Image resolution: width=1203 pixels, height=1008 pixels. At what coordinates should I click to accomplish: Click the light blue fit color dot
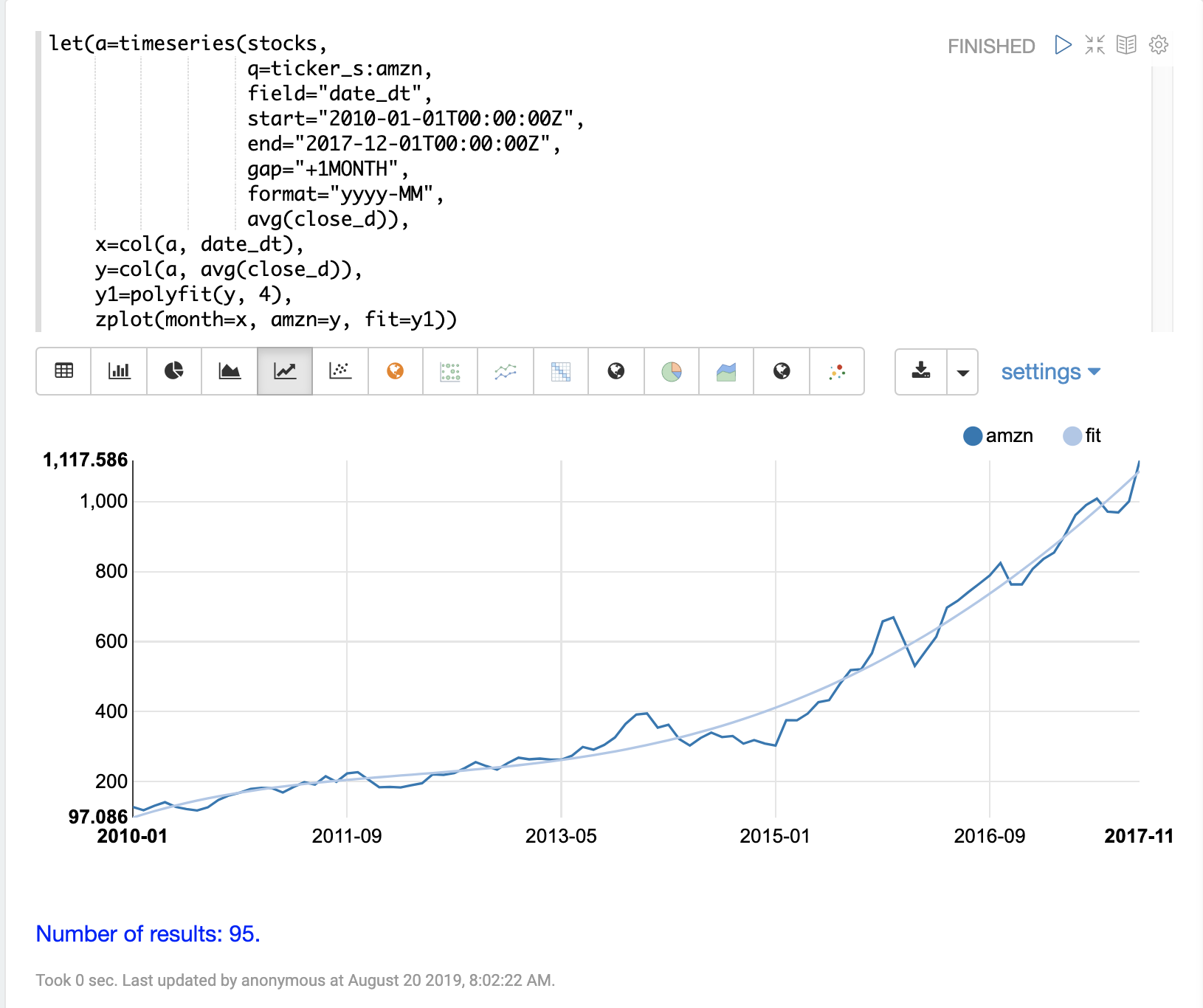point(1072,436)
